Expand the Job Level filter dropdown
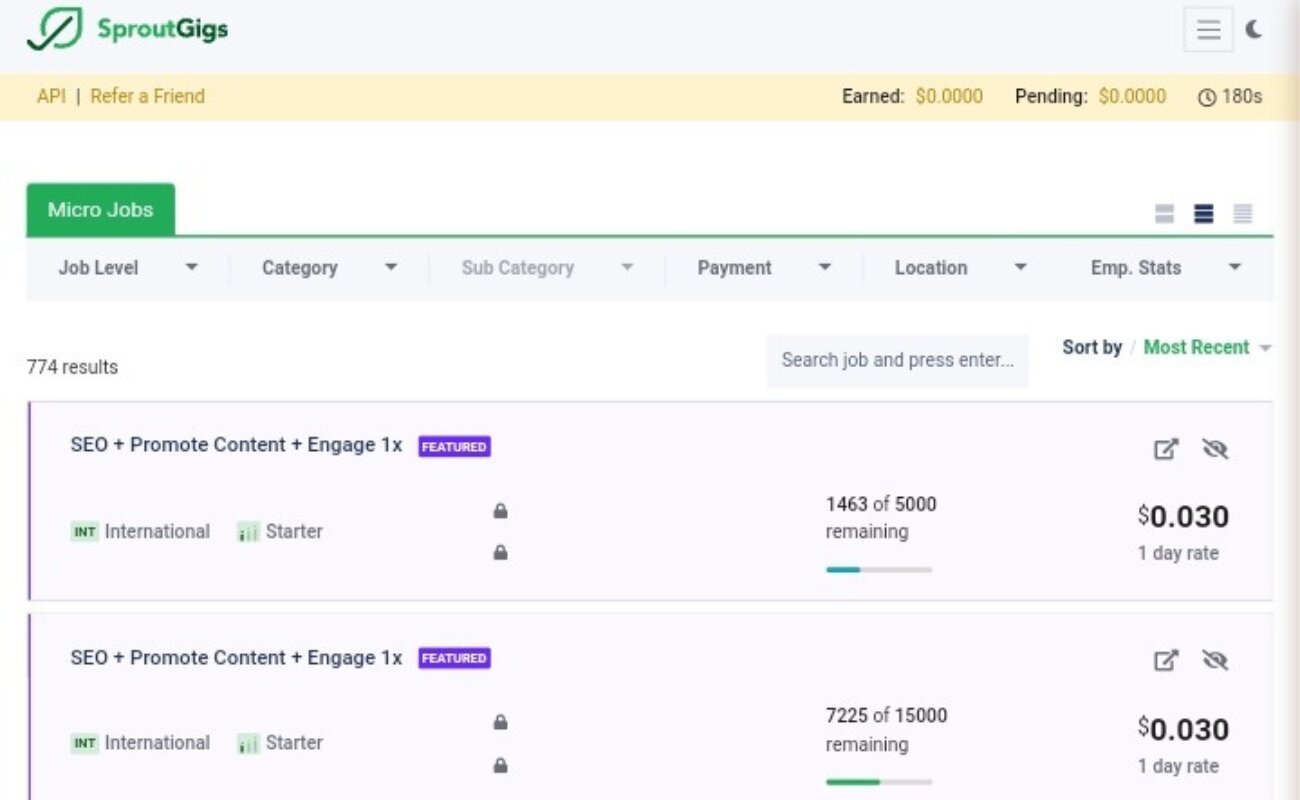 (128, 268)
